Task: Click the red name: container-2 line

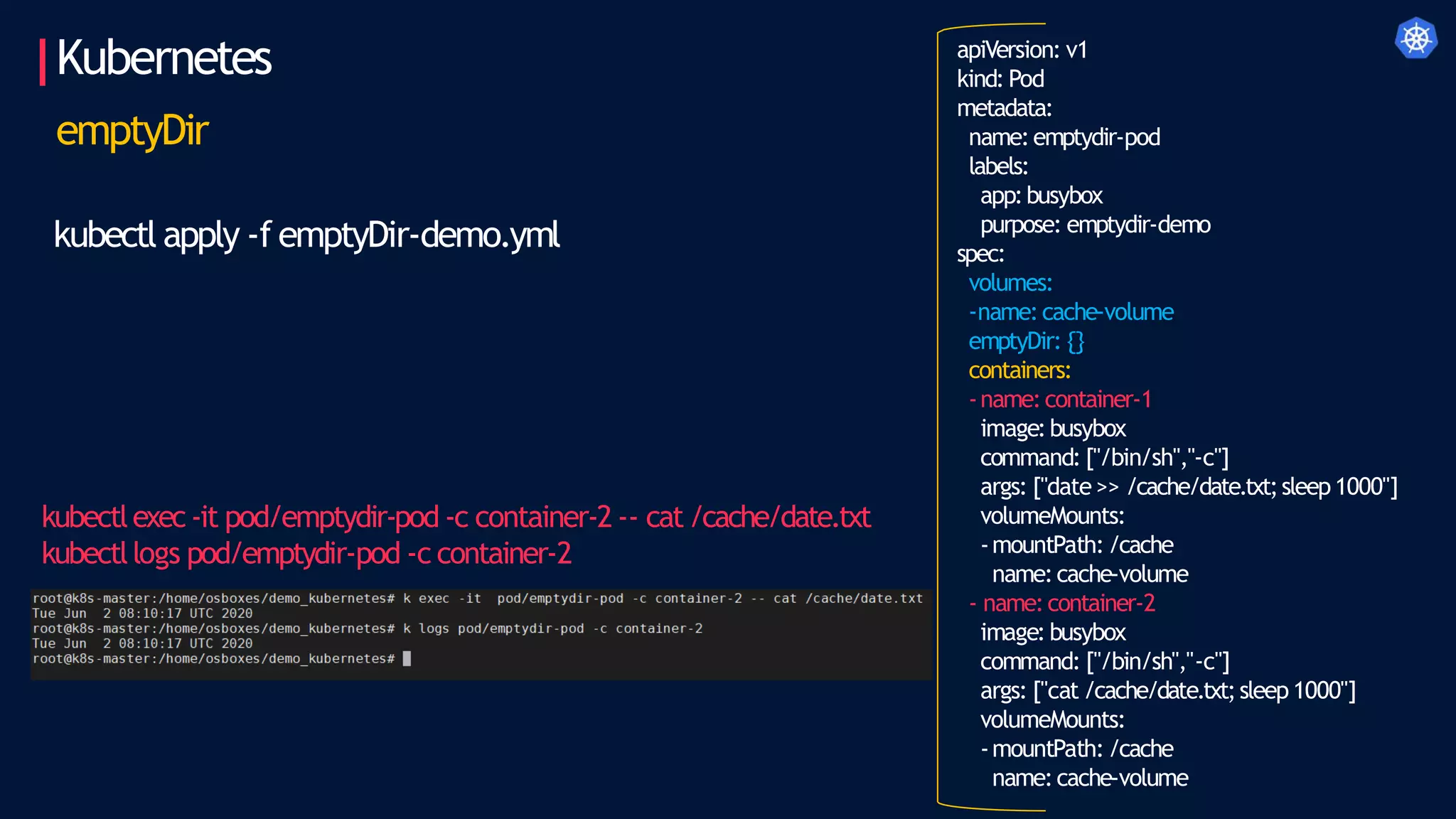Action: coord(1063,604)
